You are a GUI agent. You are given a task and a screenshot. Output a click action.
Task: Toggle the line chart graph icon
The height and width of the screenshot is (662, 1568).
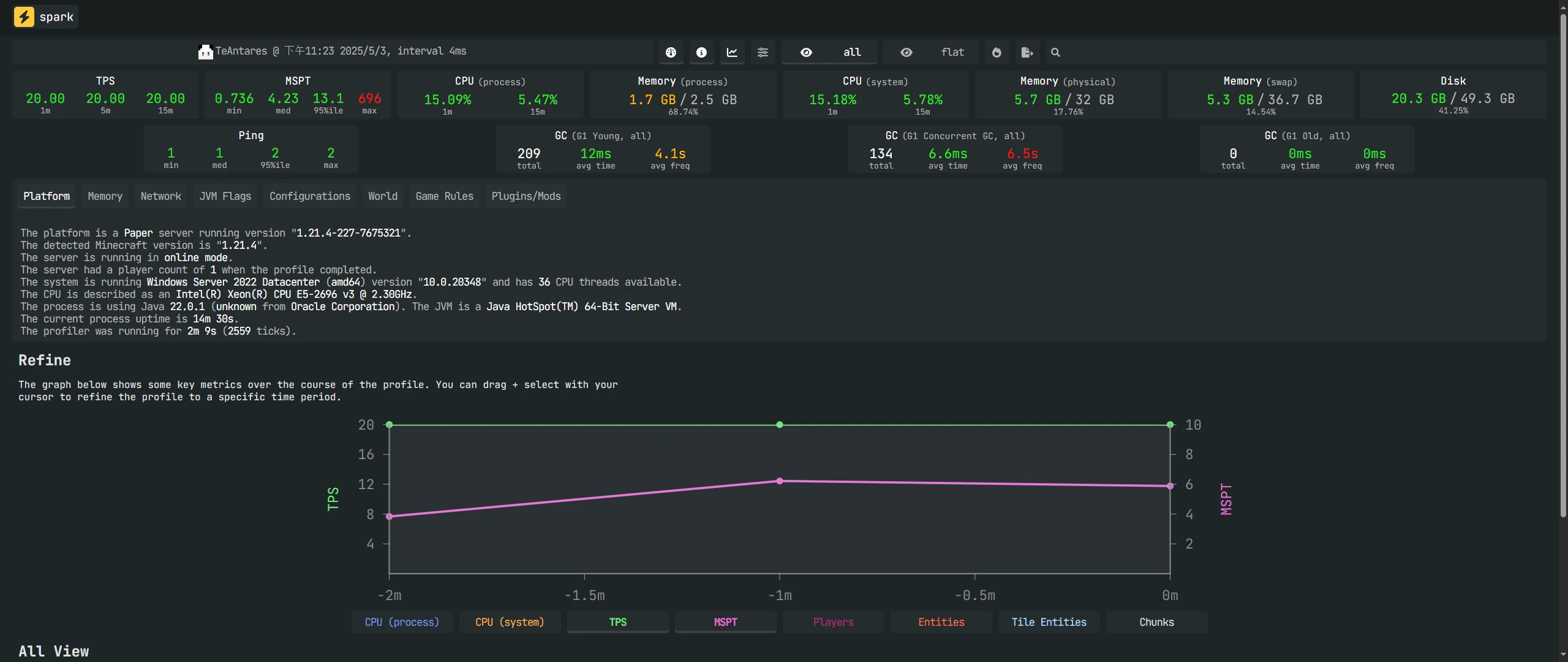[x=732, y=53]
